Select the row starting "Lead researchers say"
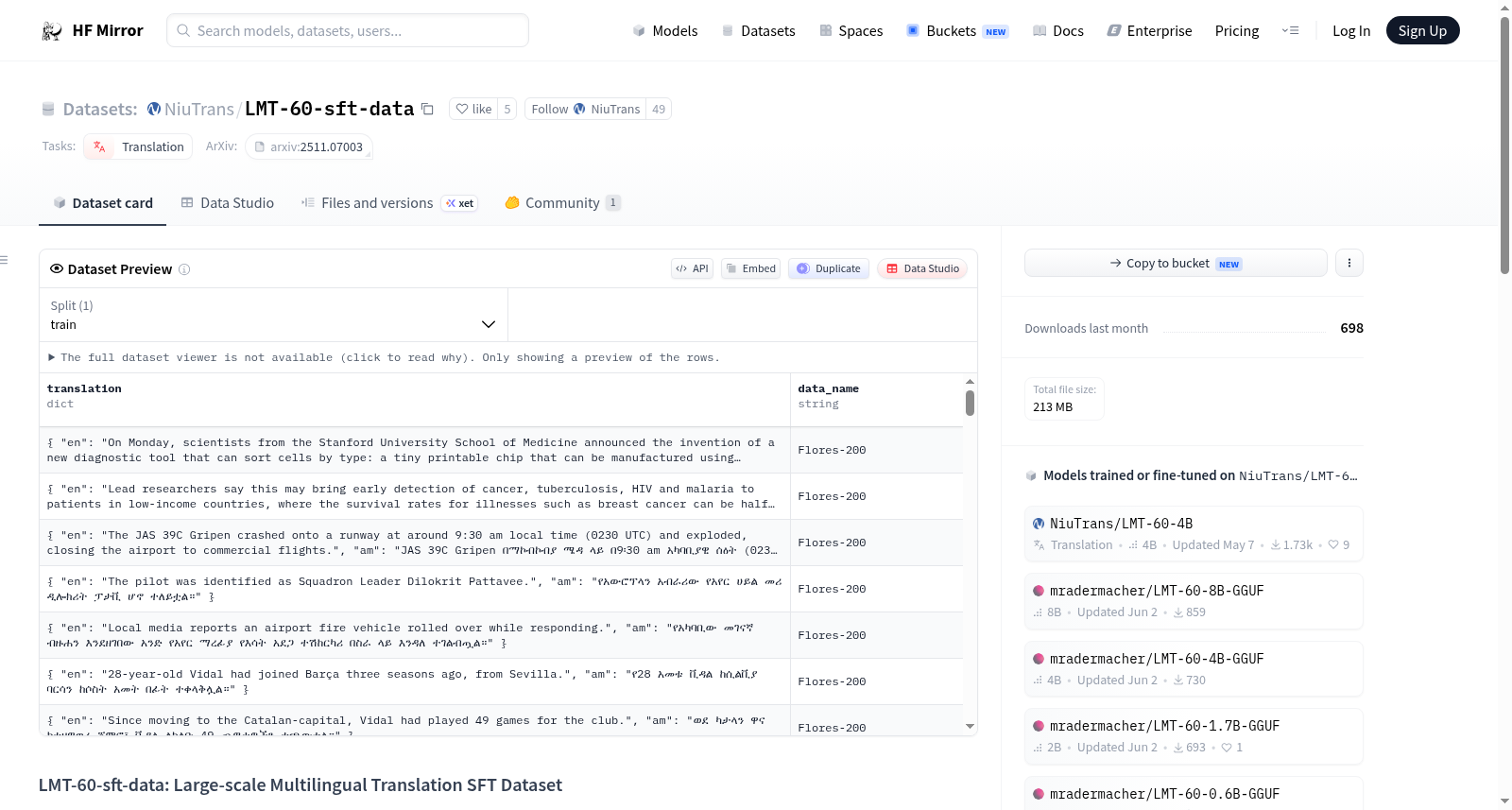The width and height of the screenshot is (1512, 810). (501, 496)
